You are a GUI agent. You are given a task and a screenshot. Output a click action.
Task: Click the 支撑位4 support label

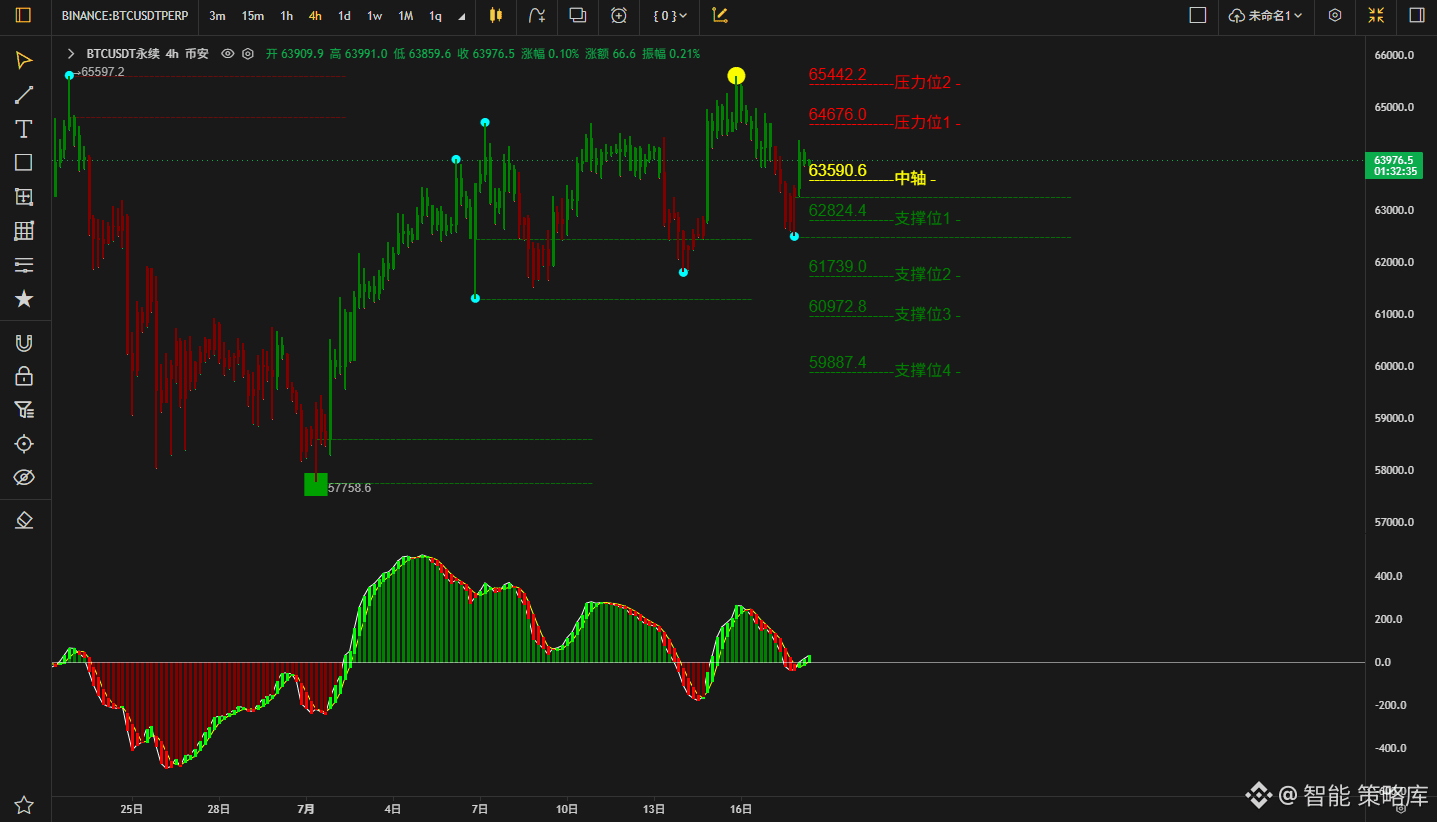click(922, 371)
